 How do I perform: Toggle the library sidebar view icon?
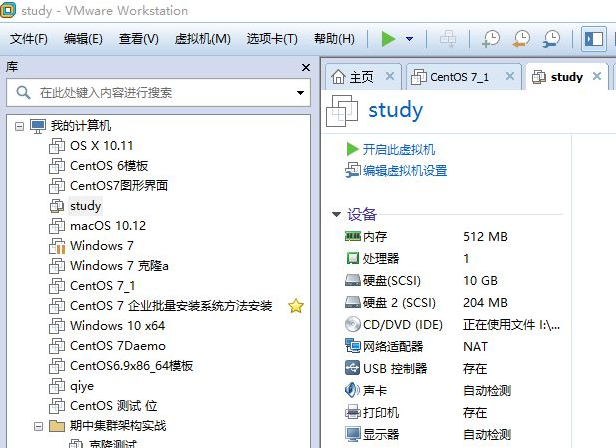(x=593, y=39)
